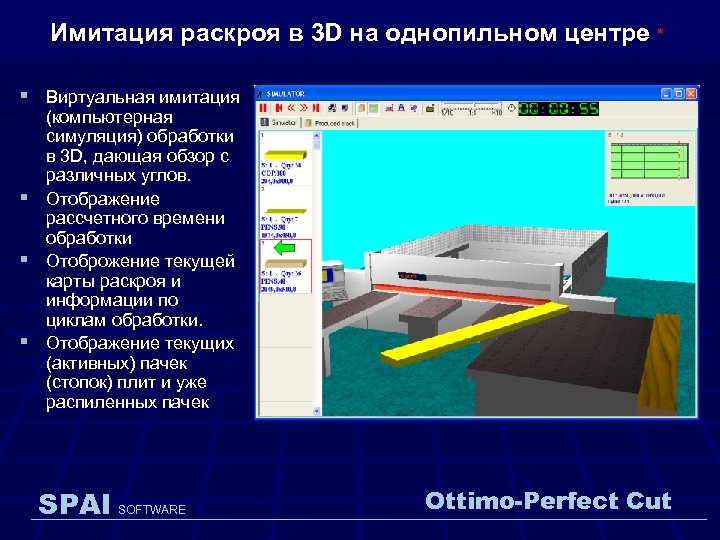Switch to the Simulator tab
This screenshot has width=720, height=540.
(x=279, y=123)
